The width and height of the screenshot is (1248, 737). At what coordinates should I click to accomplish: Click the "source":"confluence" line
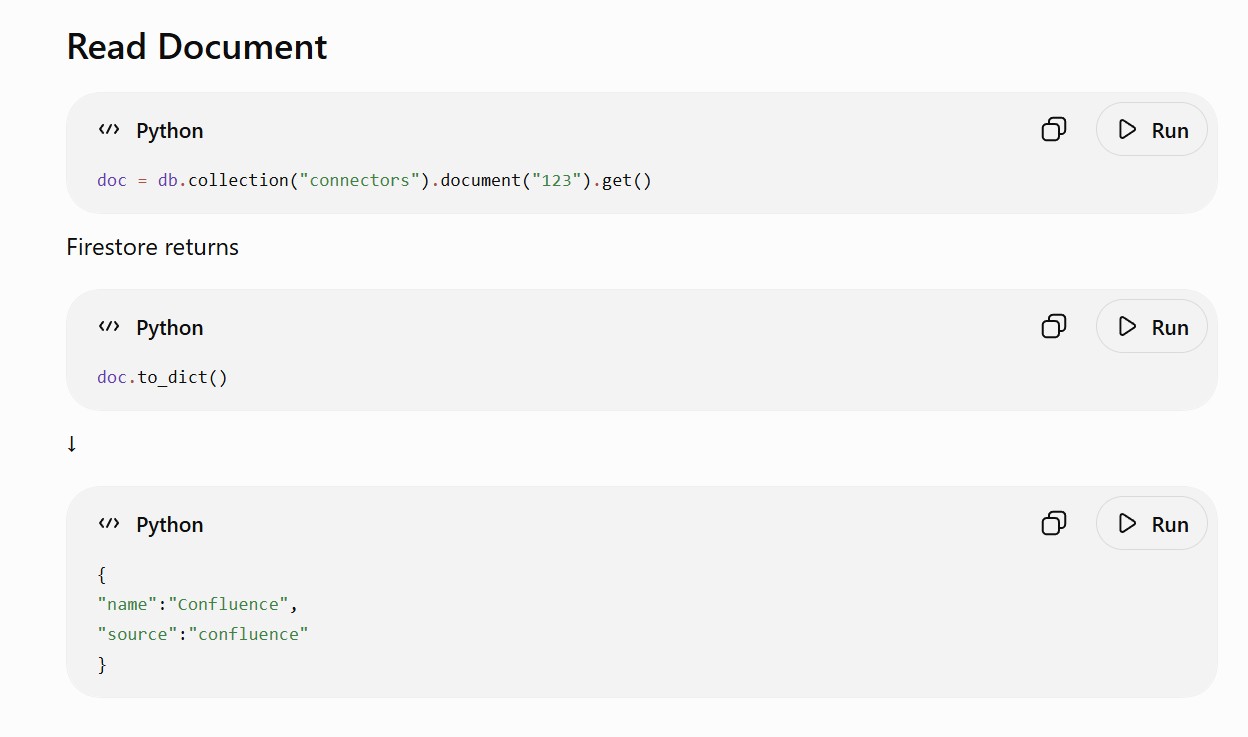tap(203, 634)
